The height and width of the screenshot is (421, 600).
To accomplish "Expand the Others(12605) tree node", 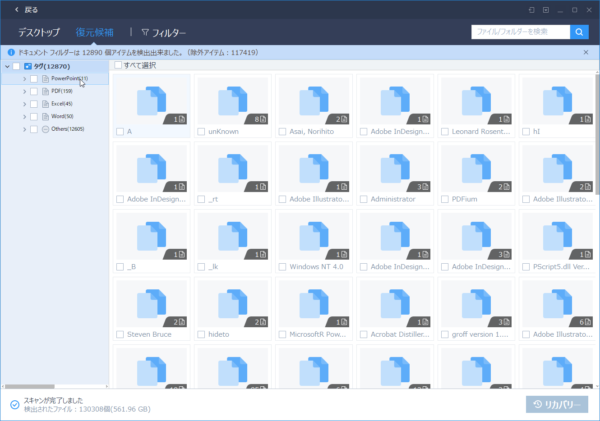I will click(24, 129).
